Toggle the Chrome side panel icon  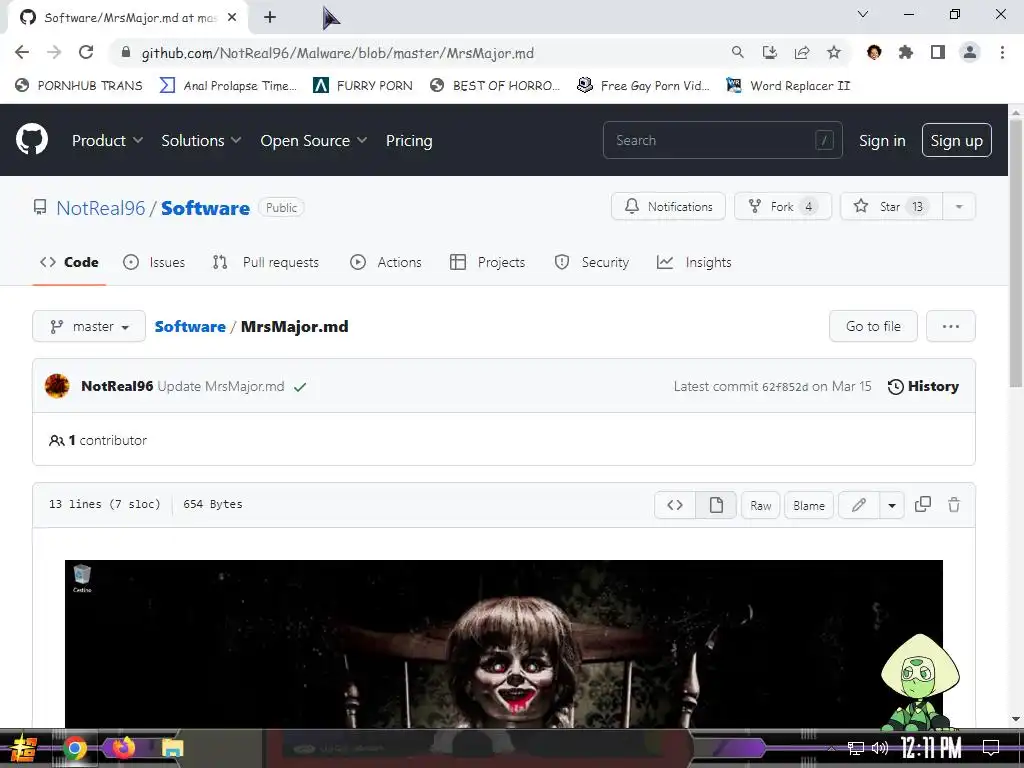[938, 52]
